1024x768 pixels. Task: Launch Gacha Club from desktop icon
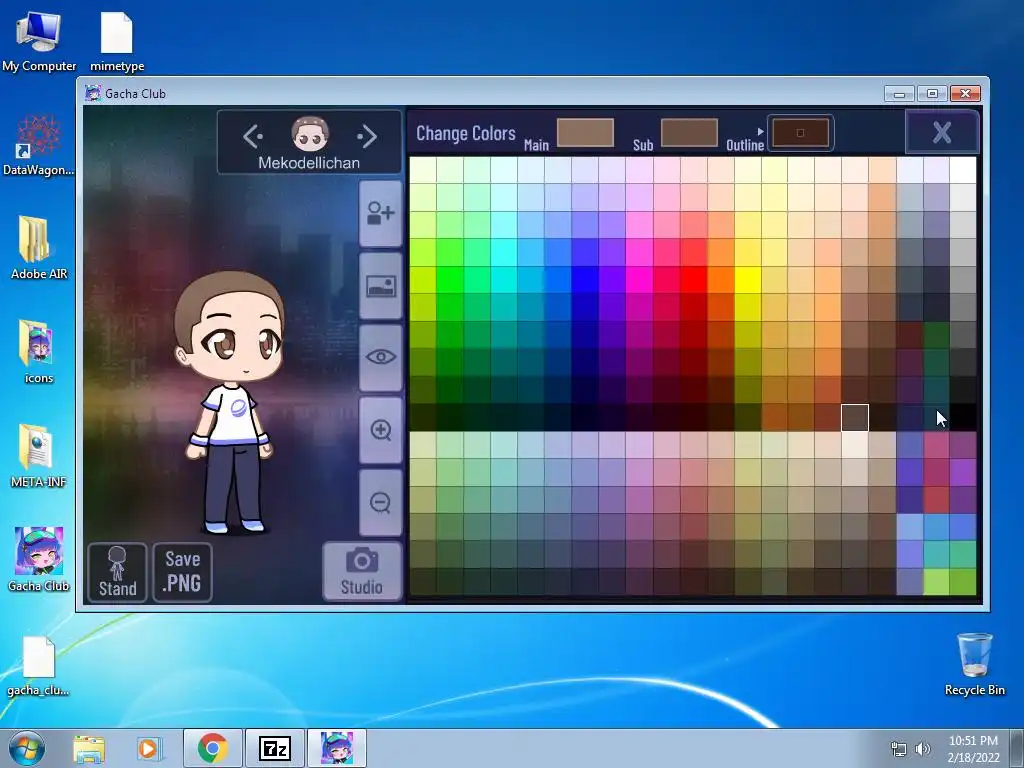click(39, 560)
